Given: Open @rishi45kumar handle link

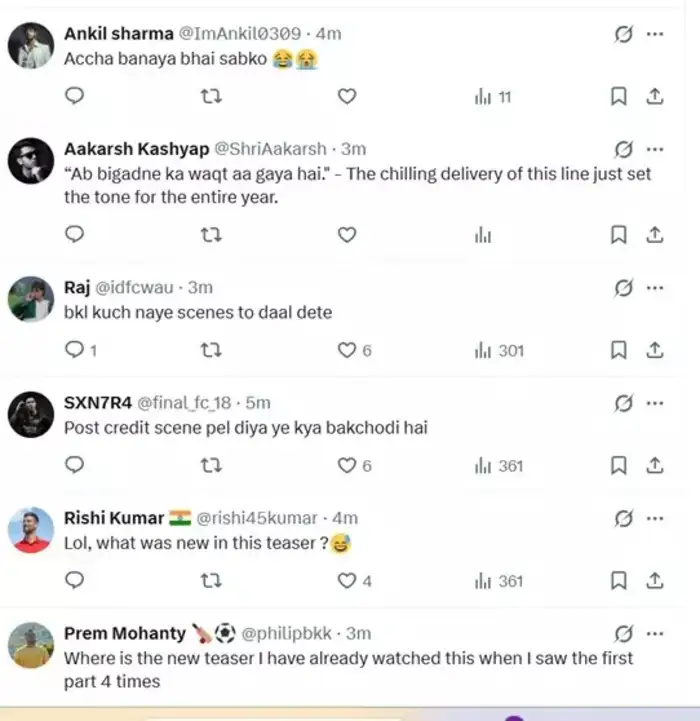Looking at the screenshot, I should pos(257,518).
